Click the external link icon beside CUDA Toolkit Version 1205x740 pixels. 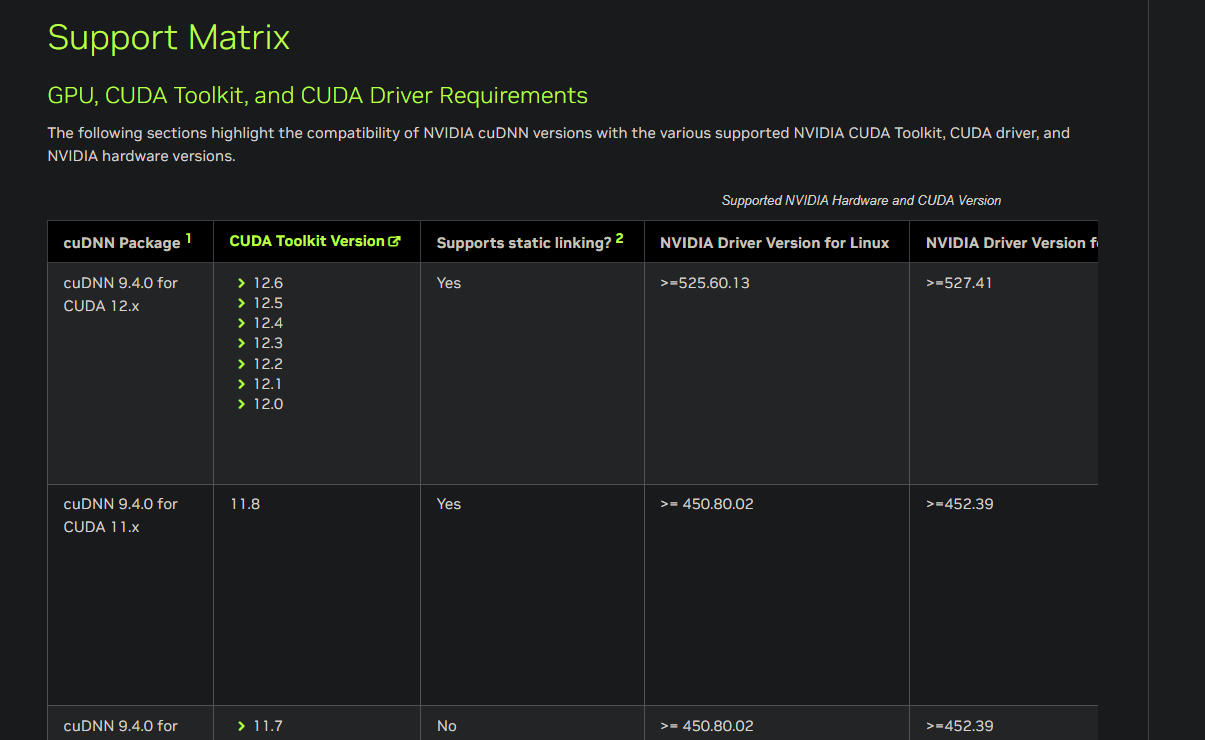(395, 241)
